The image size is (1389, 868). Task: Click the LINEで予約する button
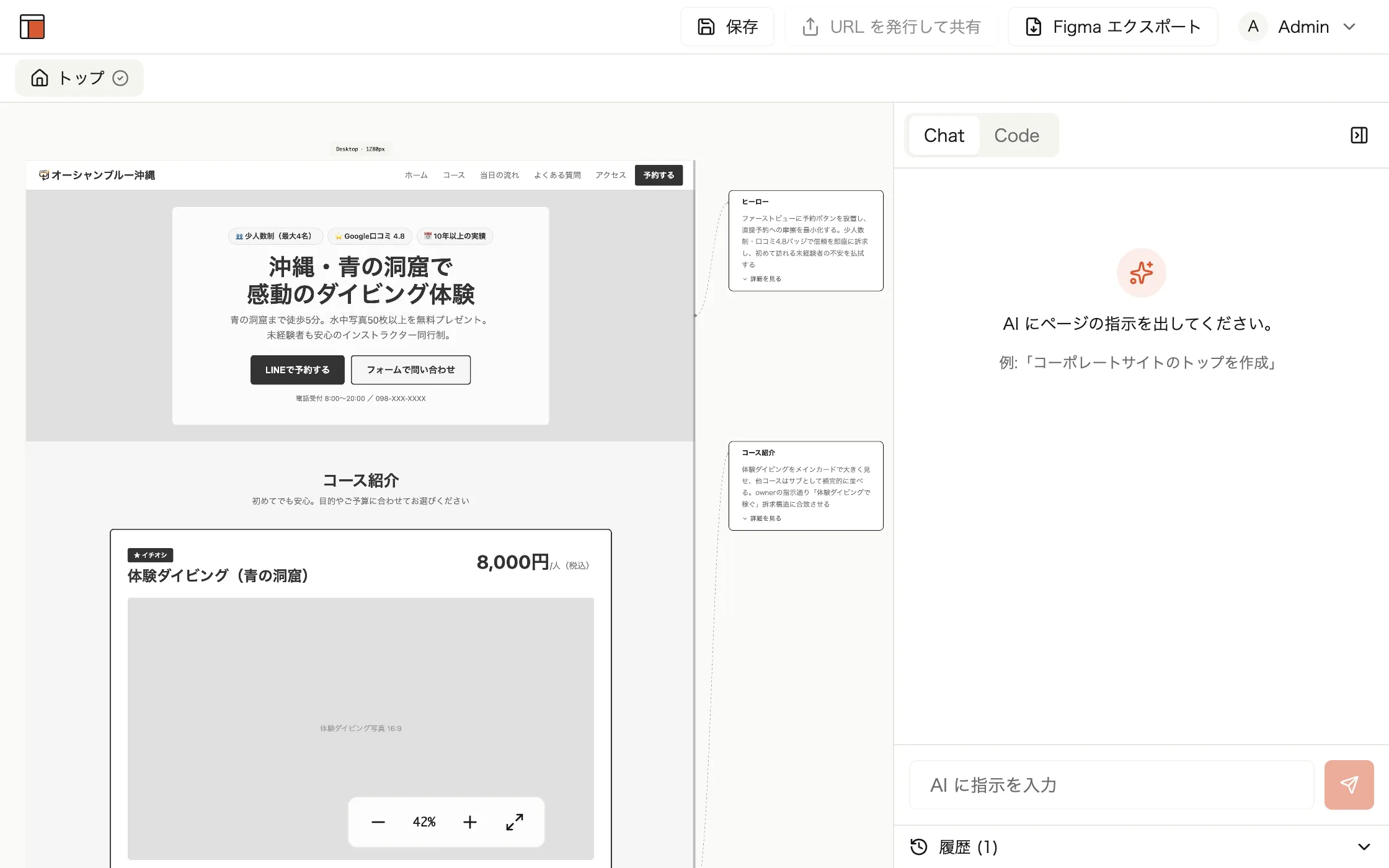click(x=298, y=370)
